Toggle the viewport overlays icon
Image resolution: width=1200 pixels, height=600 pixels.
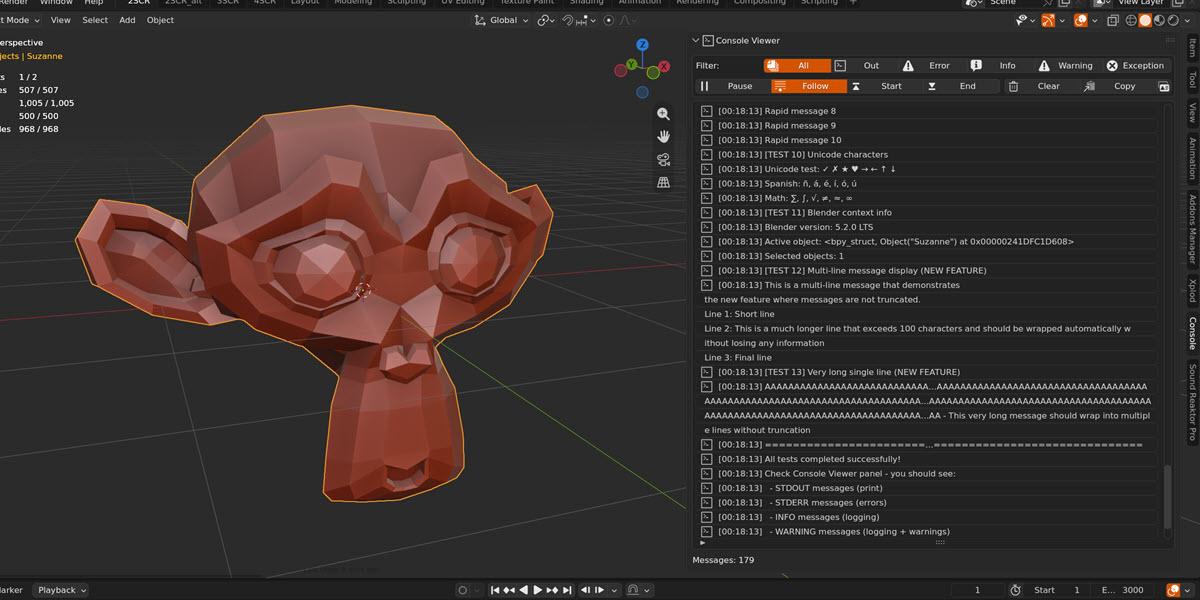1081,20
